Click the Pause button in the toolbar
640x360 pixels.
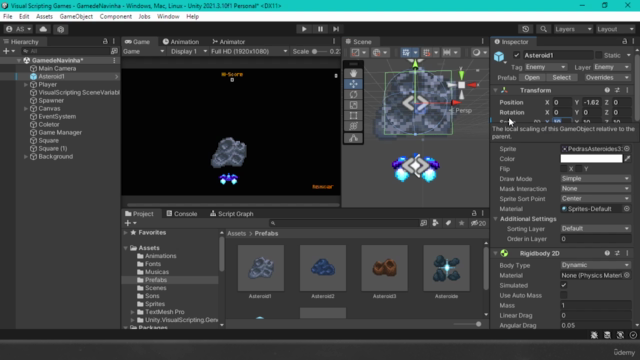pos(320,29)
